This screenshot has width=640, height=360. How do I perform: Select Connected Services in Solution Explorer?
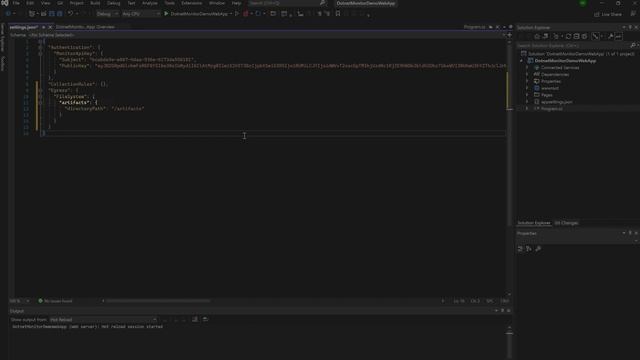[x=560, y=68]
